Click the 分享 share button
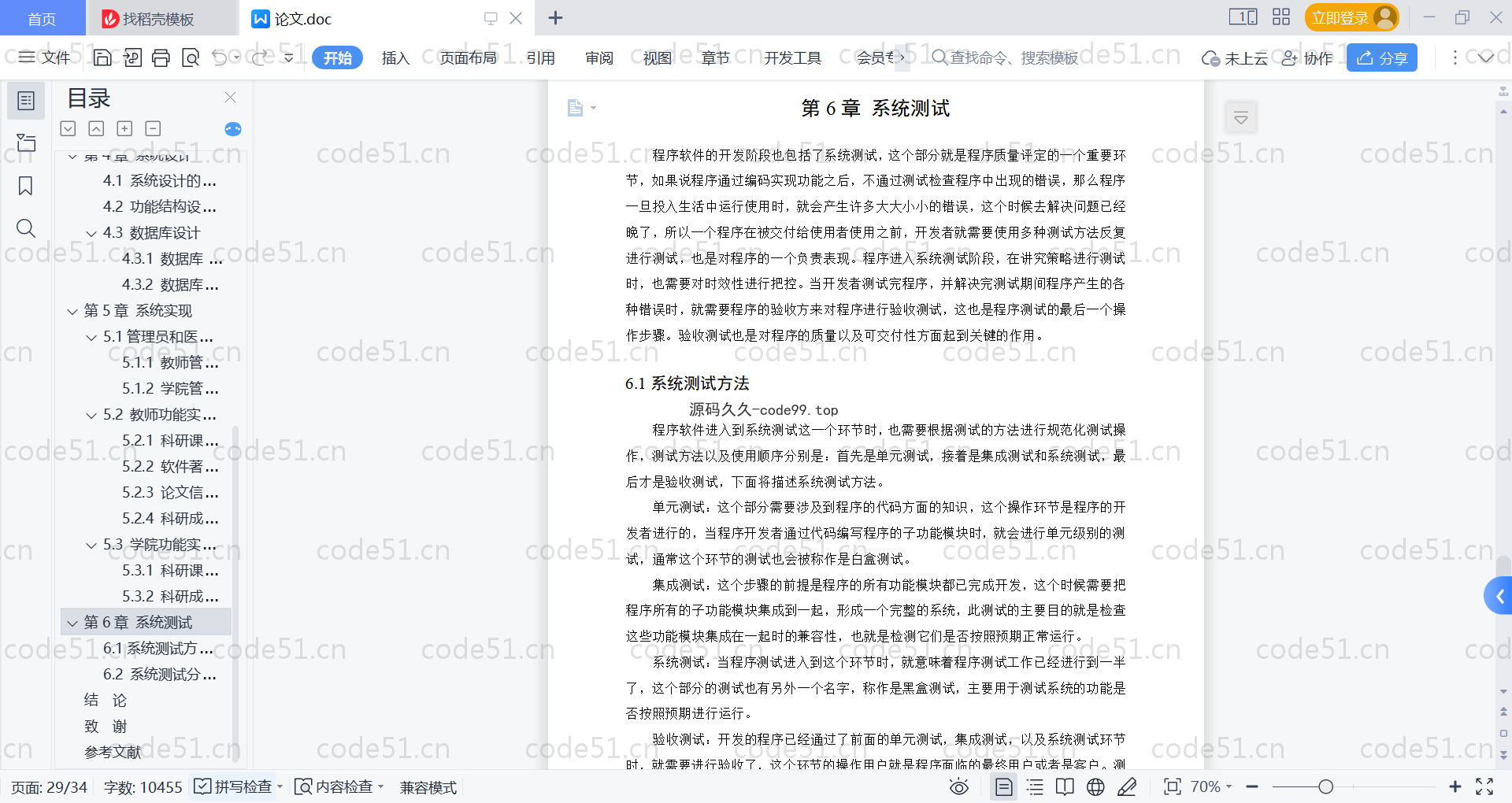The height and width of the screenshot is (803, 1512). tap(1382, 57)
